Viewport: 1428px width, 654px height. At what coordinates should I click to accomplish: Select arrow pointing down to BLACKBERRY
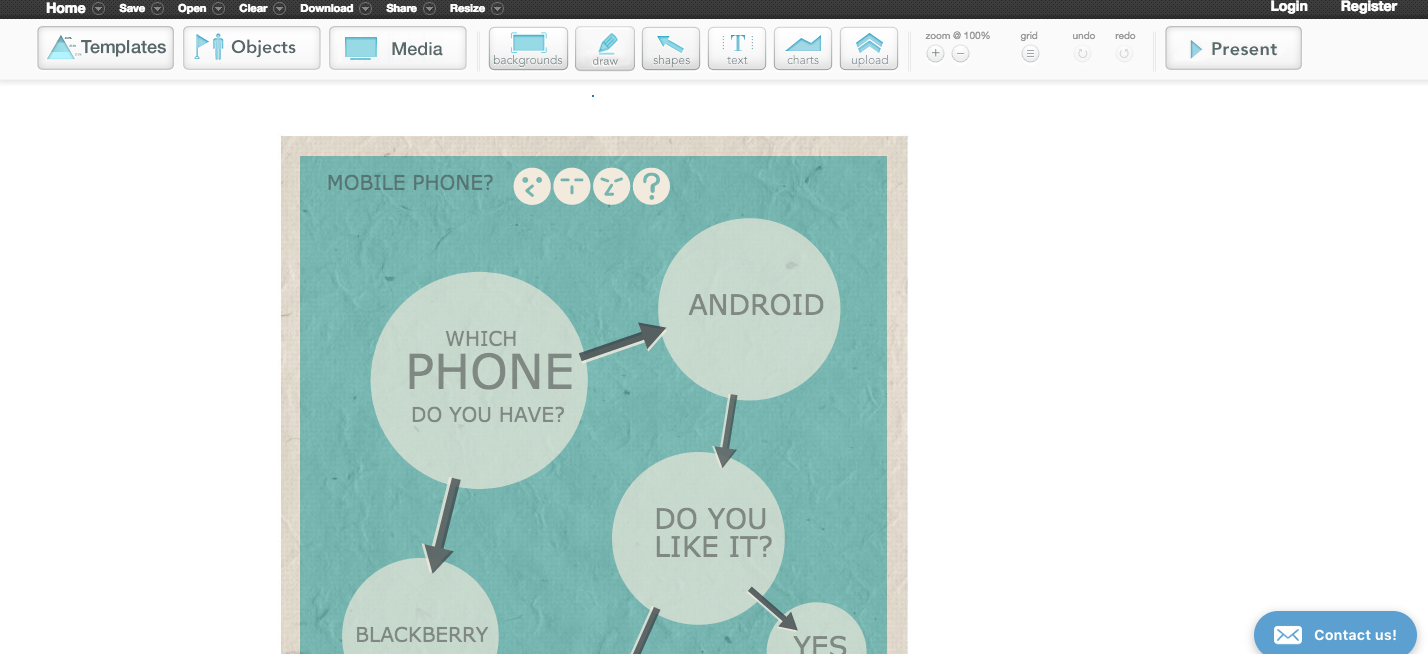[441, 525]
